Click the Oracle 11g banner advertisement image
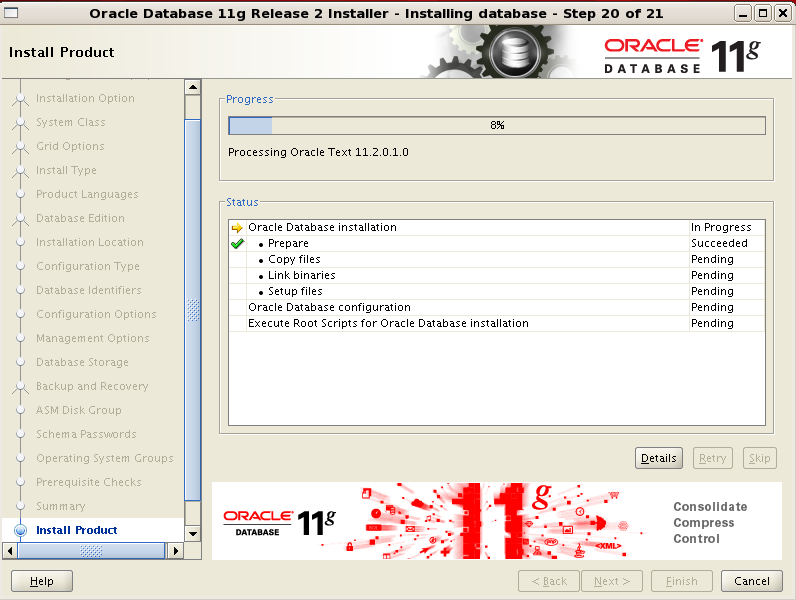Viewport: 796px width, 600px height. click(x=496, y=522)
